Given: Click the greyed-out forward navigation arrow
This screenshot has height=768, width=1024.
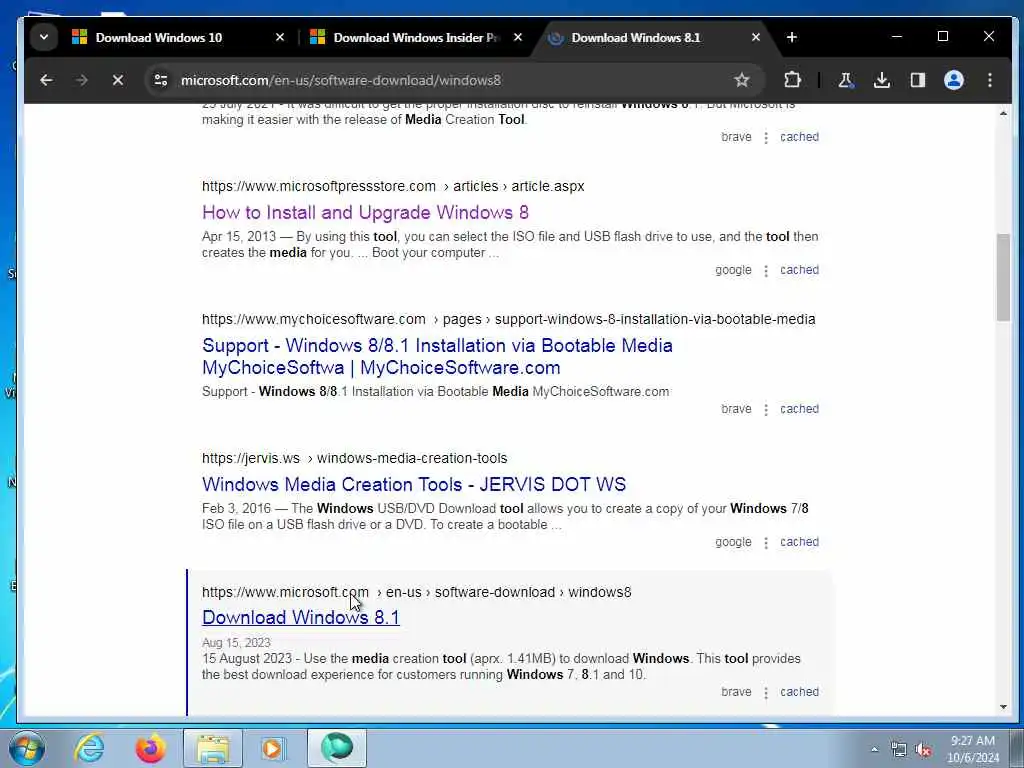Looking at the screenshot, I should pyautogui.click(x=82, y=80).
